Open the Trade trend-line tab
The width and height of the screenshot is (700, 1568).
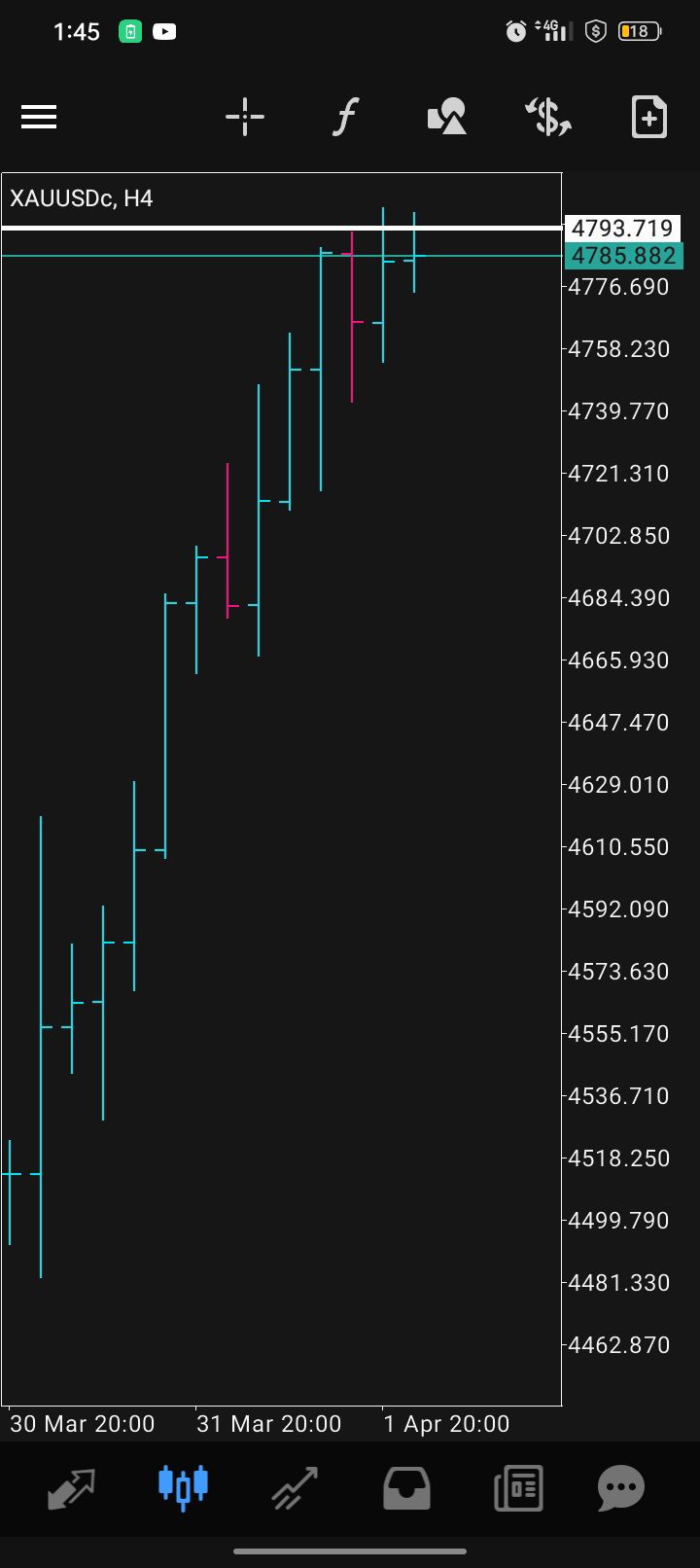295,1487
